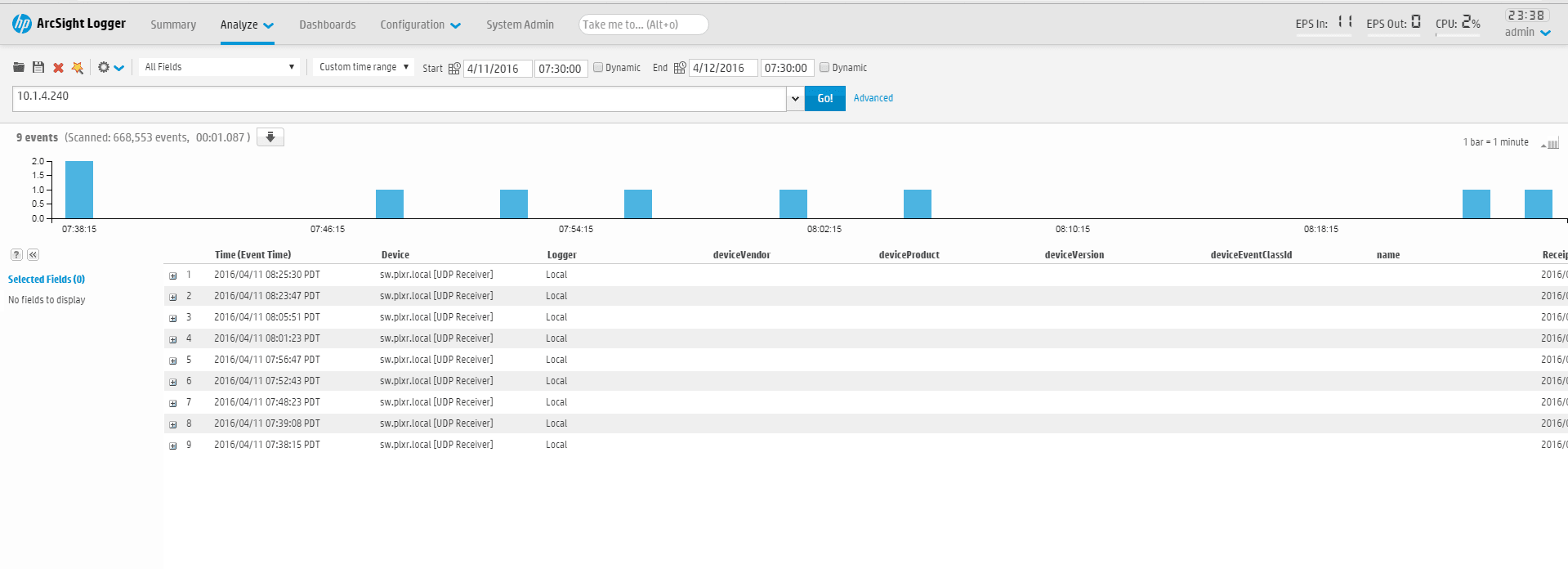Expand event row 9 details
This screenshot has height=569, width=1568.
pyautogui.click(x=173, y=446)
